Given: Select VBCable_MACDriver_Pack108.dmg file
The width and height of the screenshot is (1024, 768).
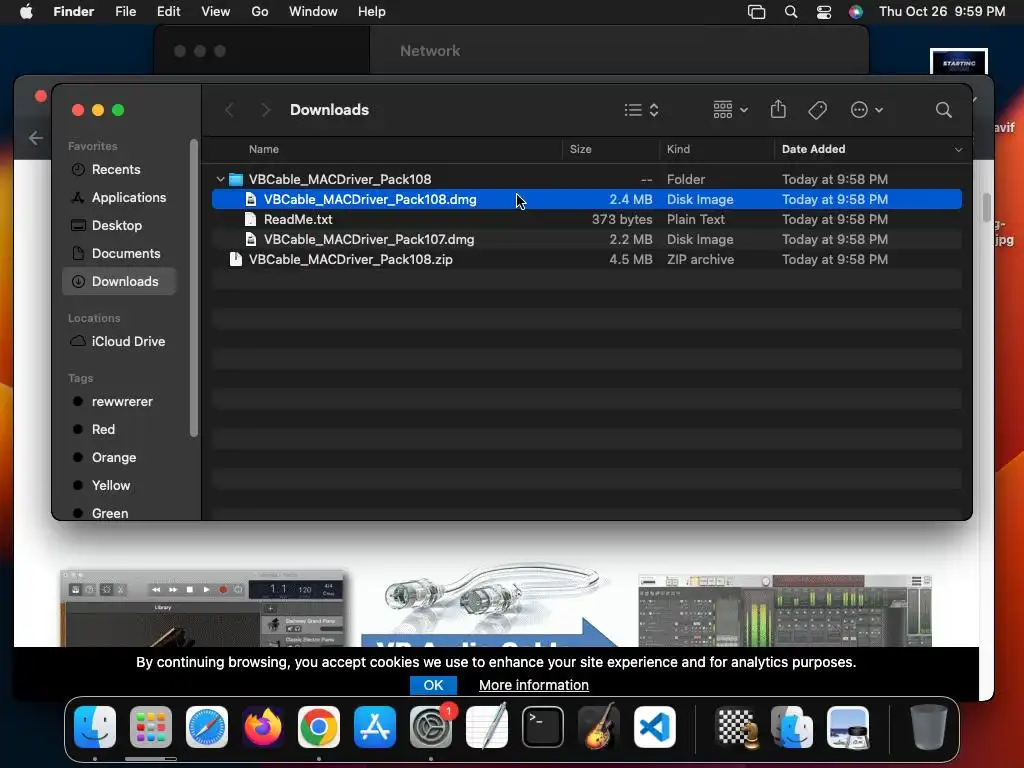Looking at the screenshot, I should click(x=586, y=199).
